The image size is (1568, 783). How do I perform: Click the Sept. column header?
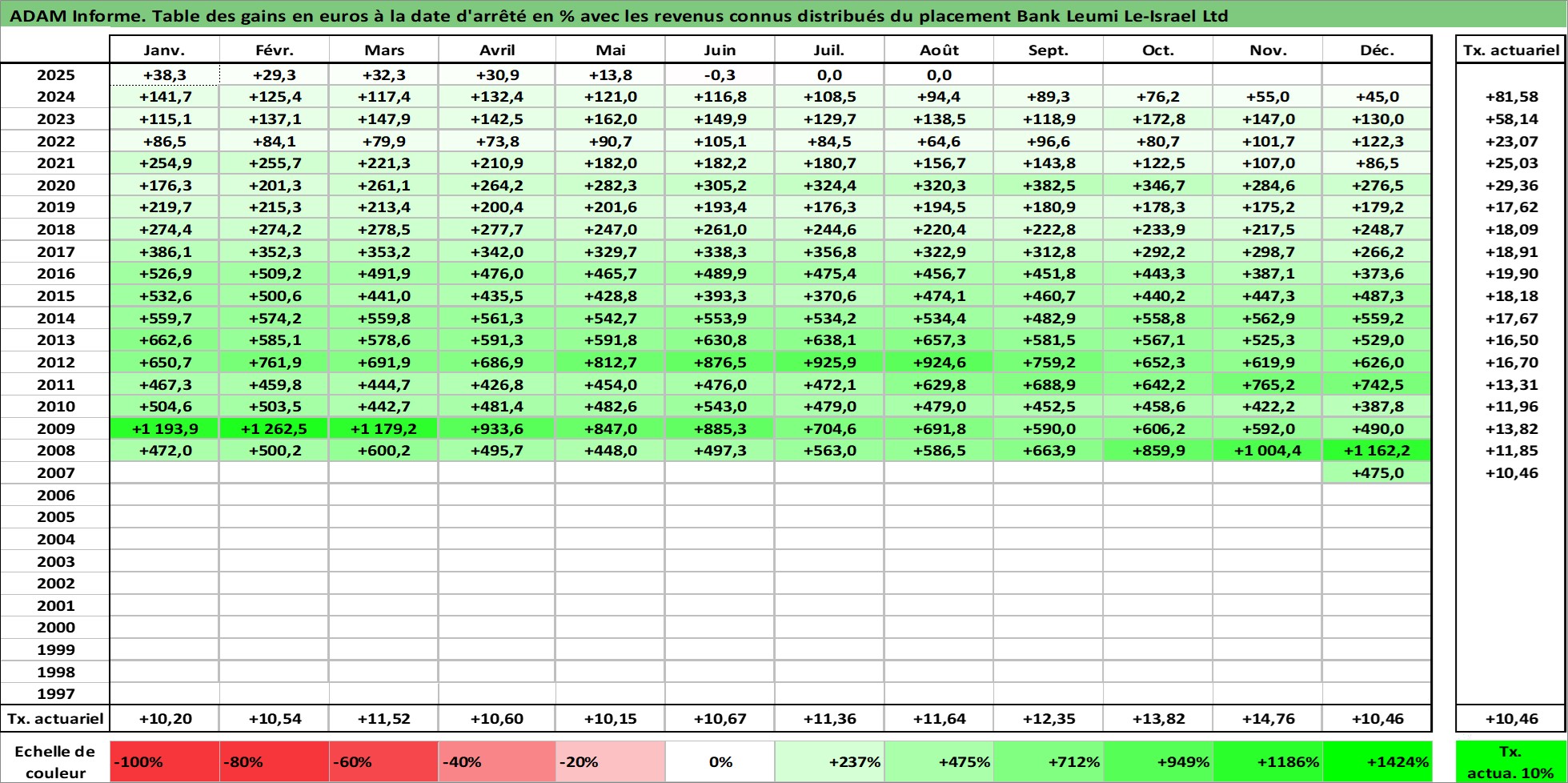[1049, 50]
